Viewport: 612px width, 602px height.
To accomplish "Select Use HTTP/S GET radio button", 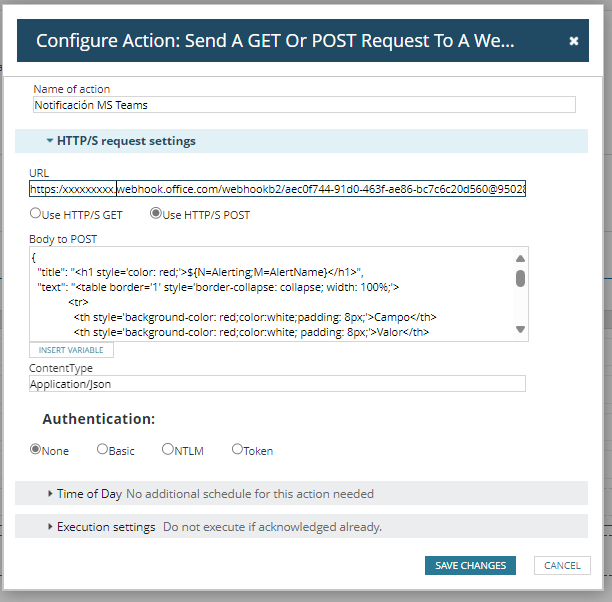I will pos(36,213).
